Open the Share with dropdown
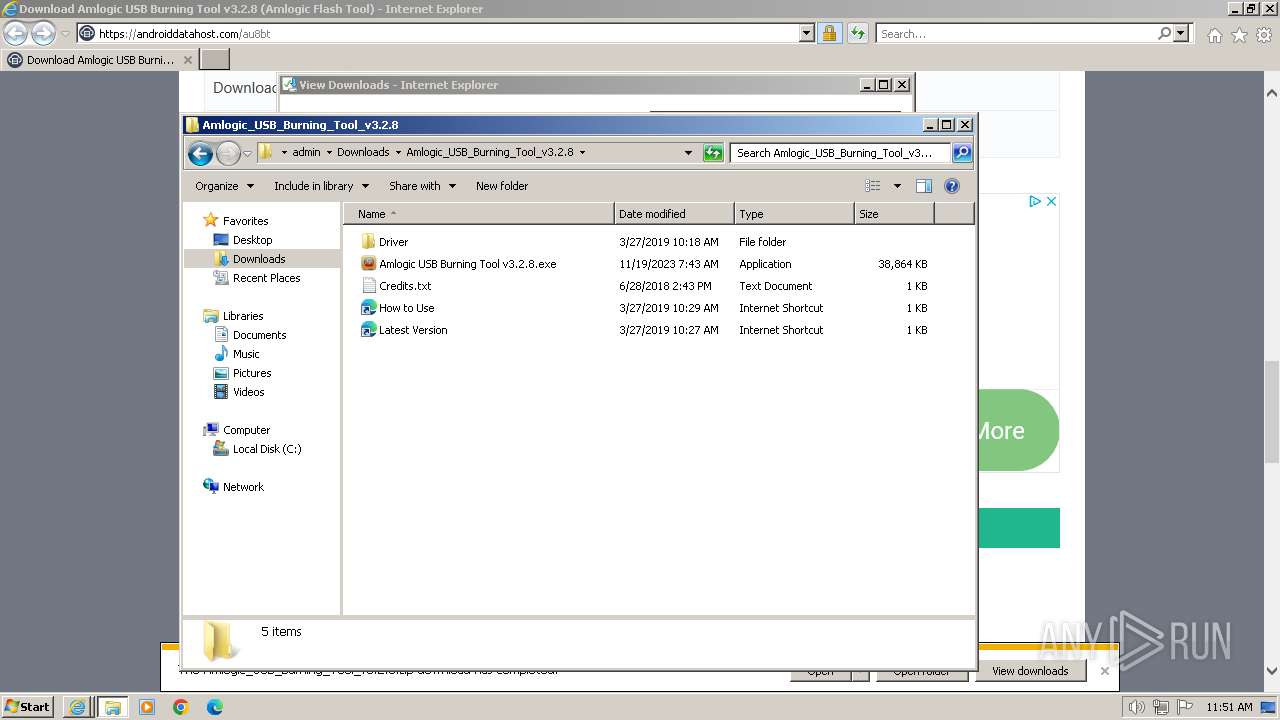1280x720 pixels. (x=422, y=186)
